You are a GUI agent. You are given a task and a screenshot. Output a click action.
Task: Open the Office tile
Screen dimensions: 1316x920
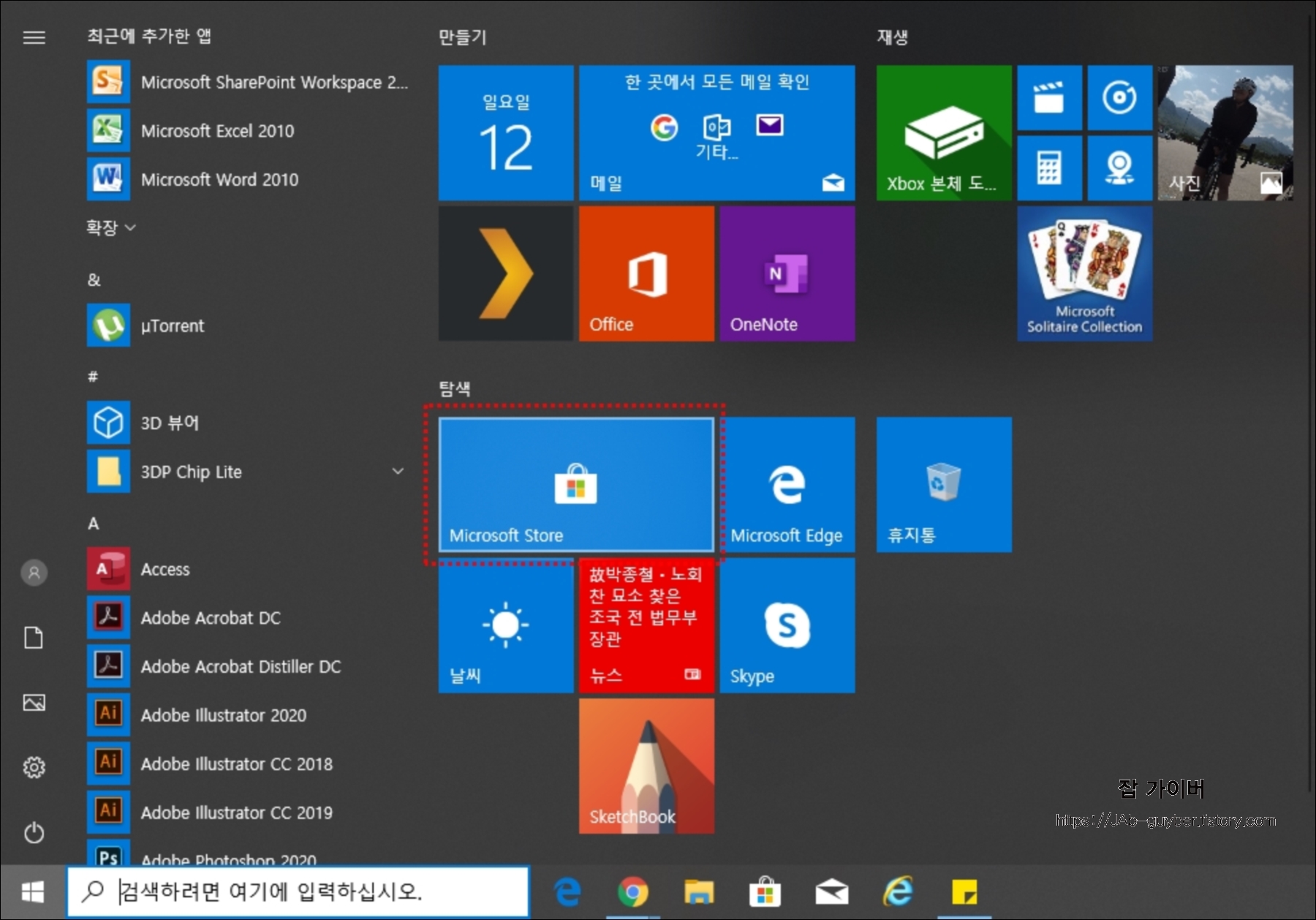(646, 274)
